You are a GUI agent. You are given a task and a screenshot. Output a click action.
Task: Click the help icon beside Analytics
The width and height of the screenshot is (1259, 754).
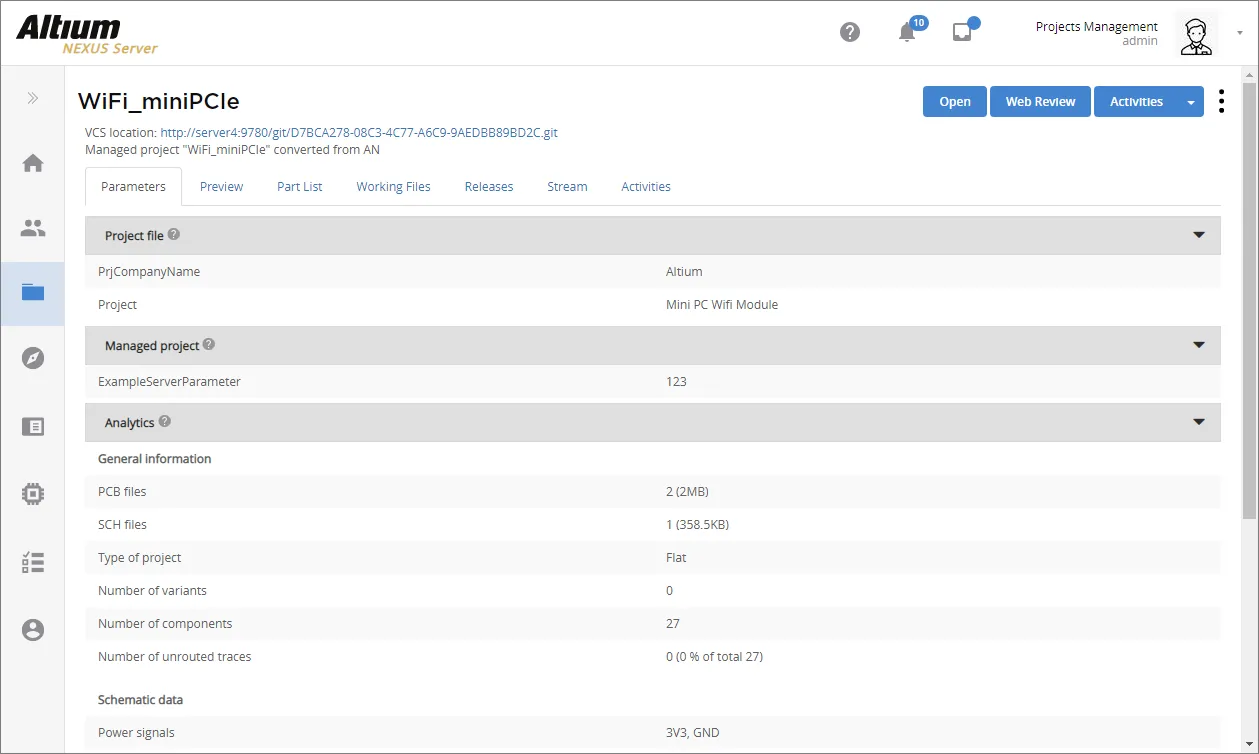[165, 421]
